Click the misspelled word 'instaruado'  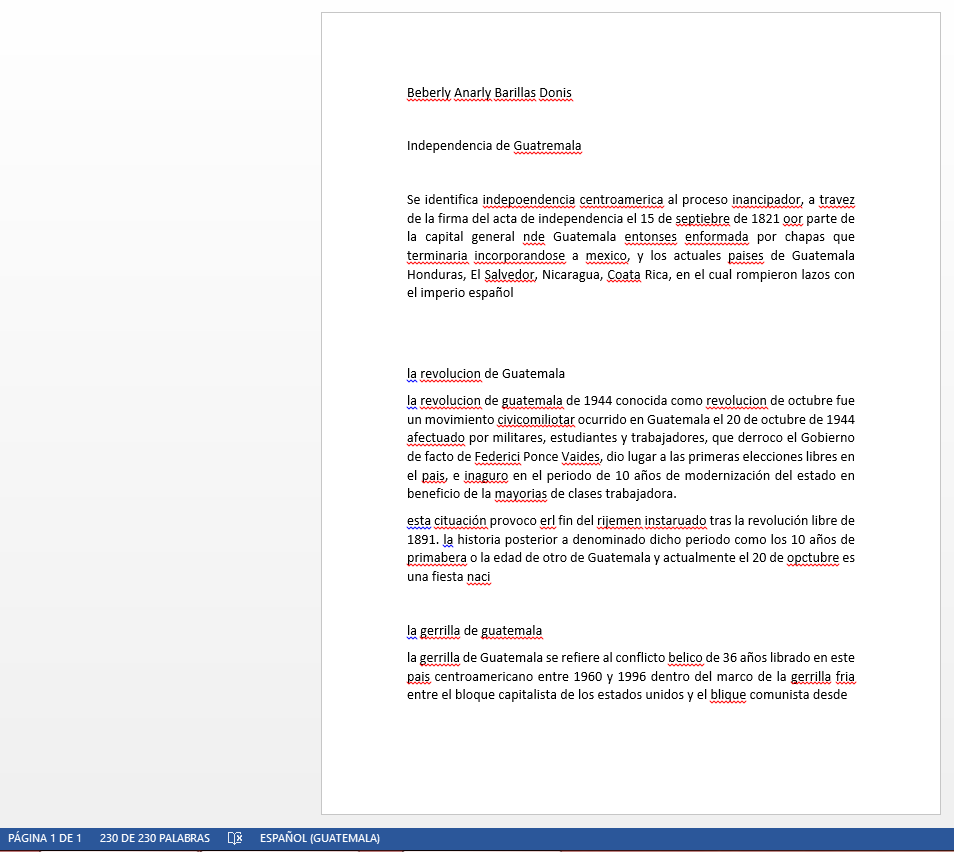(675, 520)
